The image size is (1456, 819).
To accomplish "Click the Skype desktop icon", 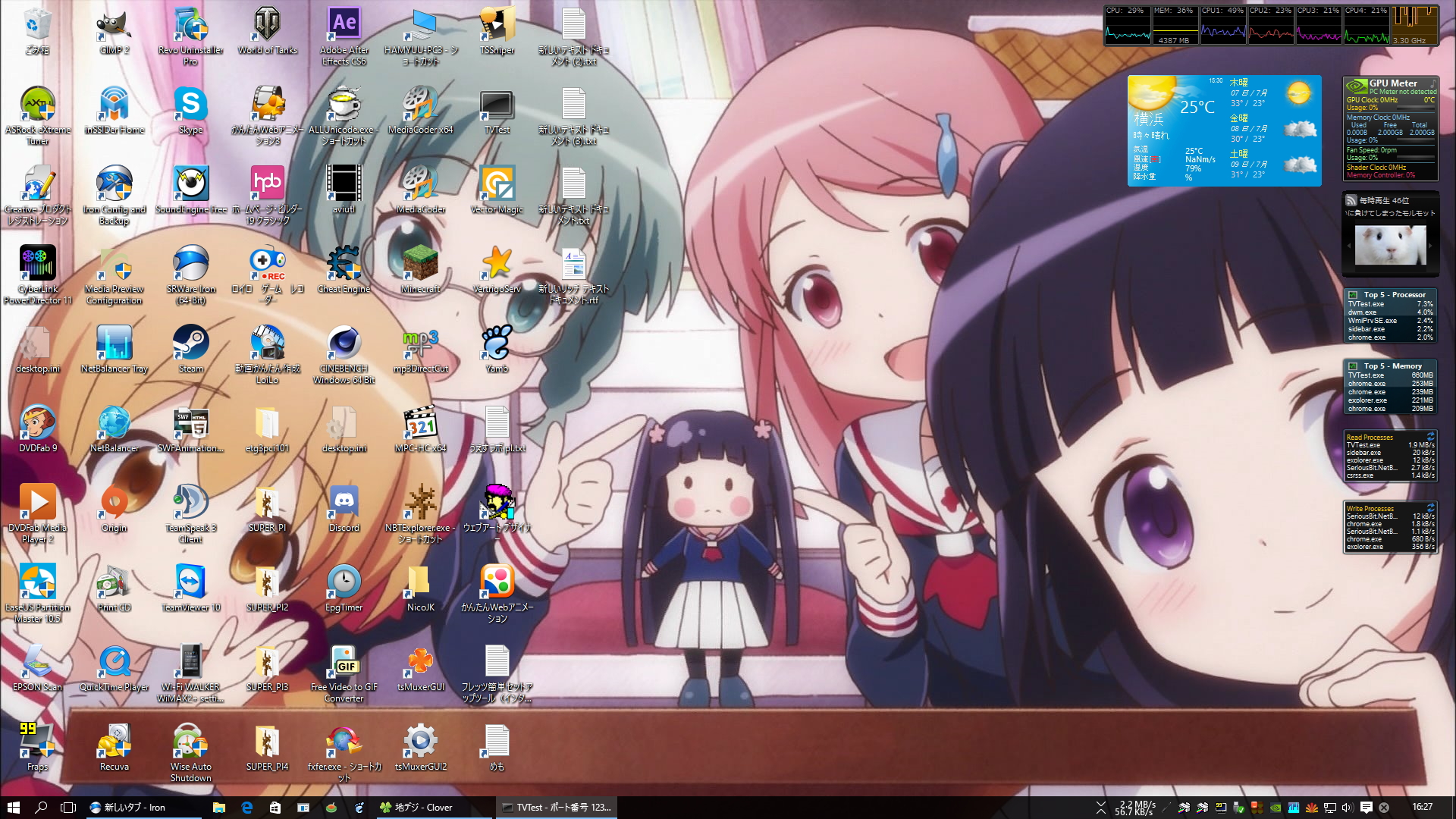I will tap(190, 104).
